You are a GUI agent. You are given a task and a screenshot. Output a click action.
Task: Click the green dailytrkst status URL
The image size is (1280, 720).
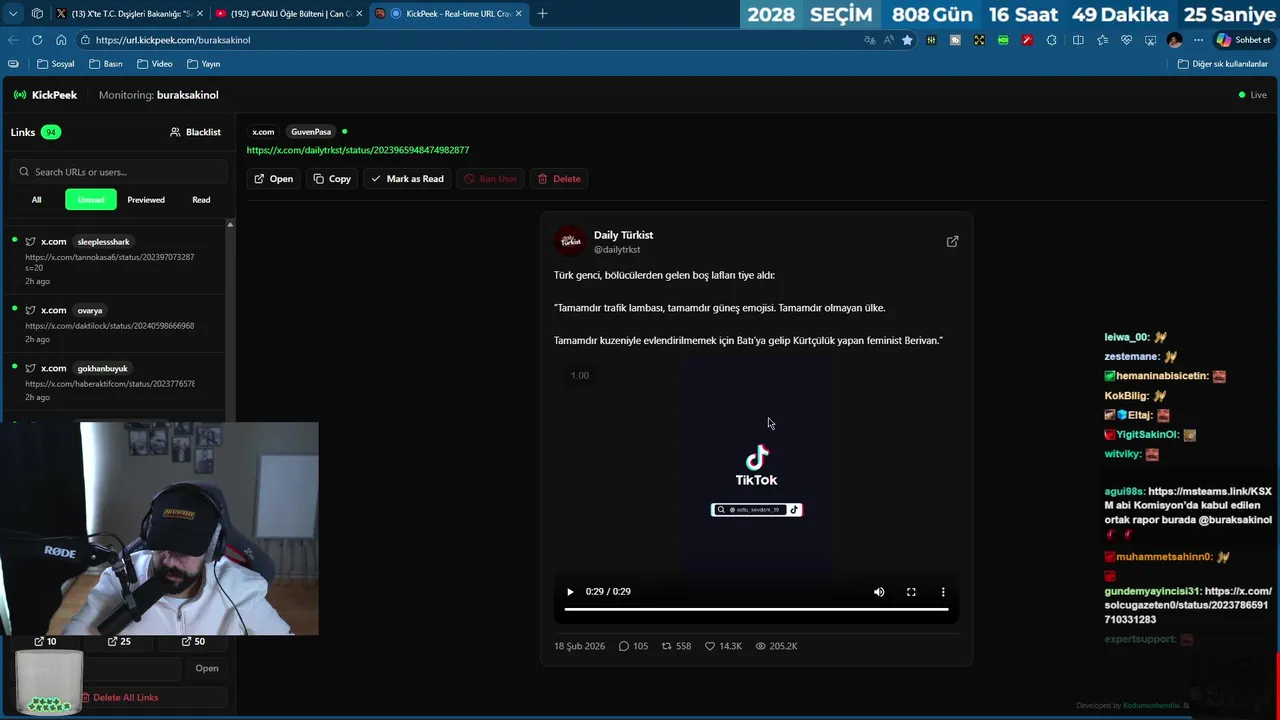[x=358, y=150]
